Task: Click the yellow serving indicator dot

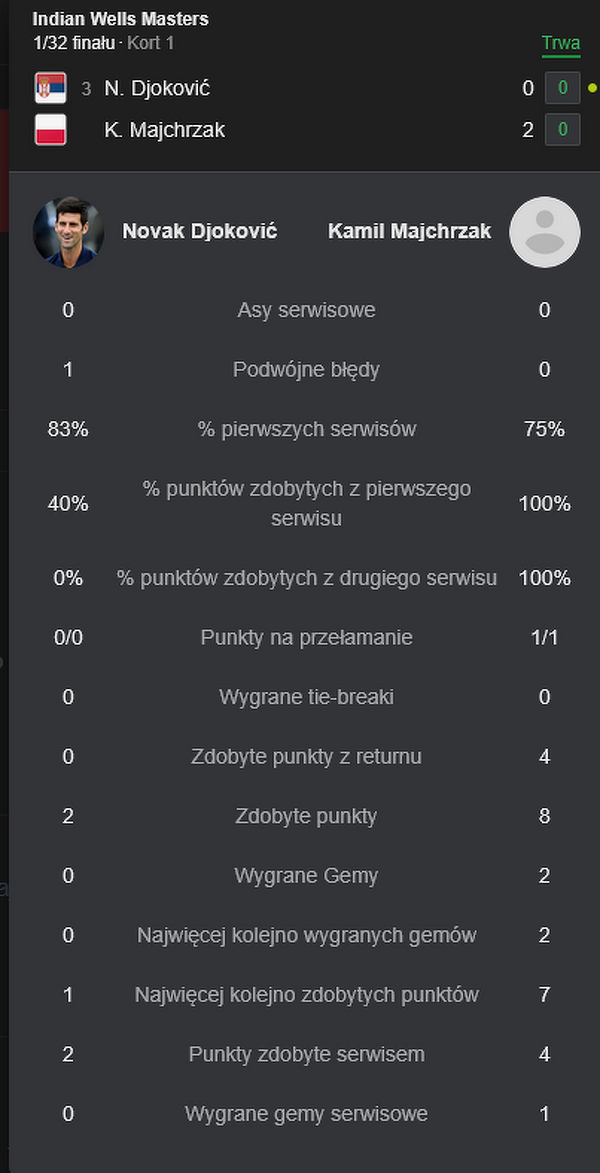Action: click(x=592, y=88)
